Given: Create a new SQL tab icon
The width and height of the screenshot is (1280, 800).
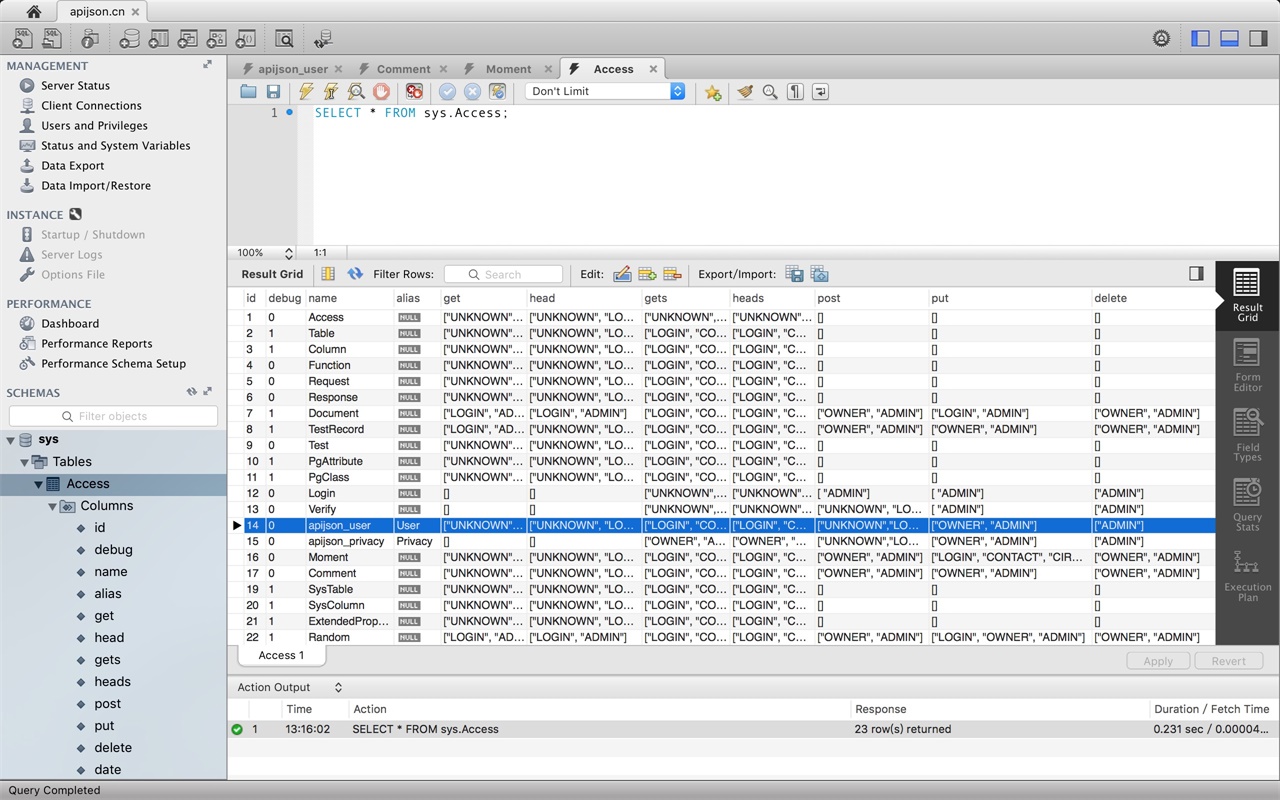Looking at the screenshot, I should 22,39.
